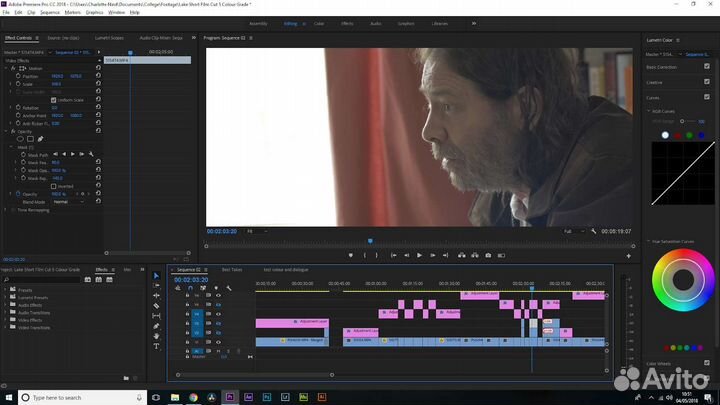
Task: Toggle the mask Inverted checkbox
Action: pos(54,186)
